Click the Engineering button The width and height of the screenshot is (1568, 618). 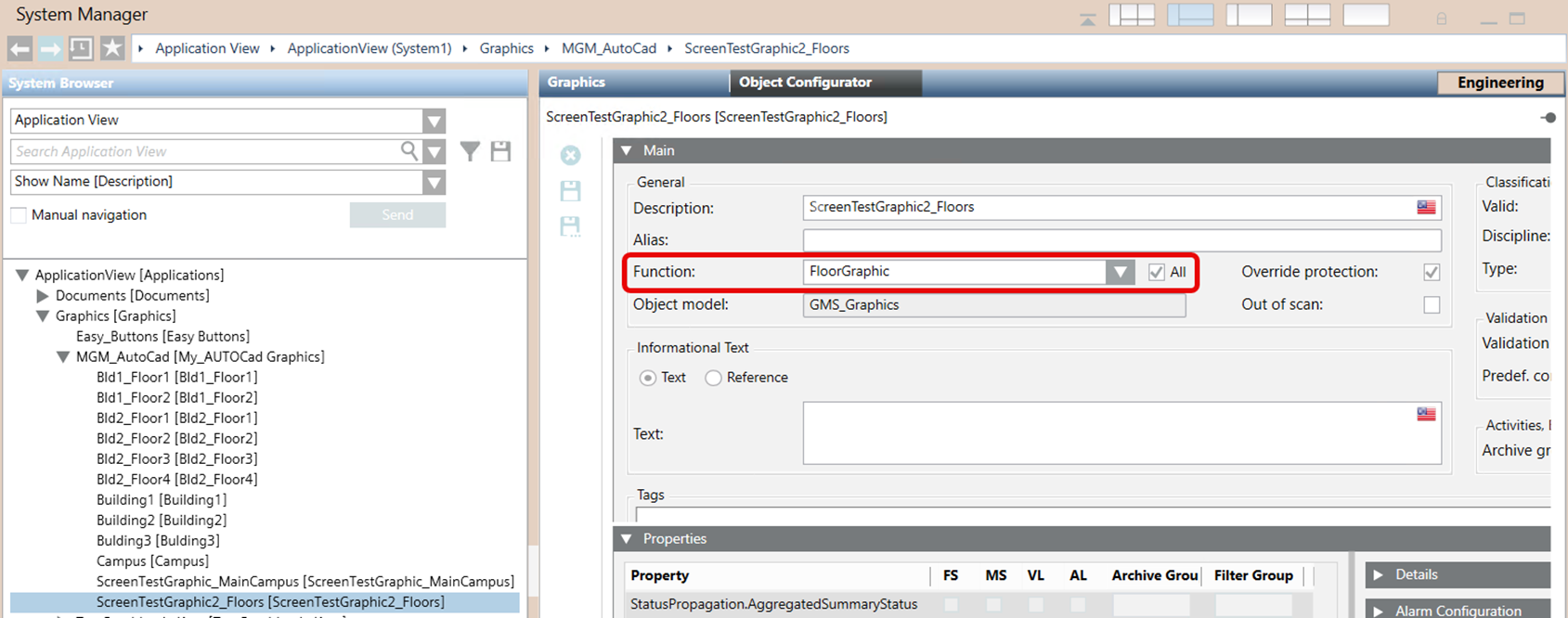(x=1499, y=83)
